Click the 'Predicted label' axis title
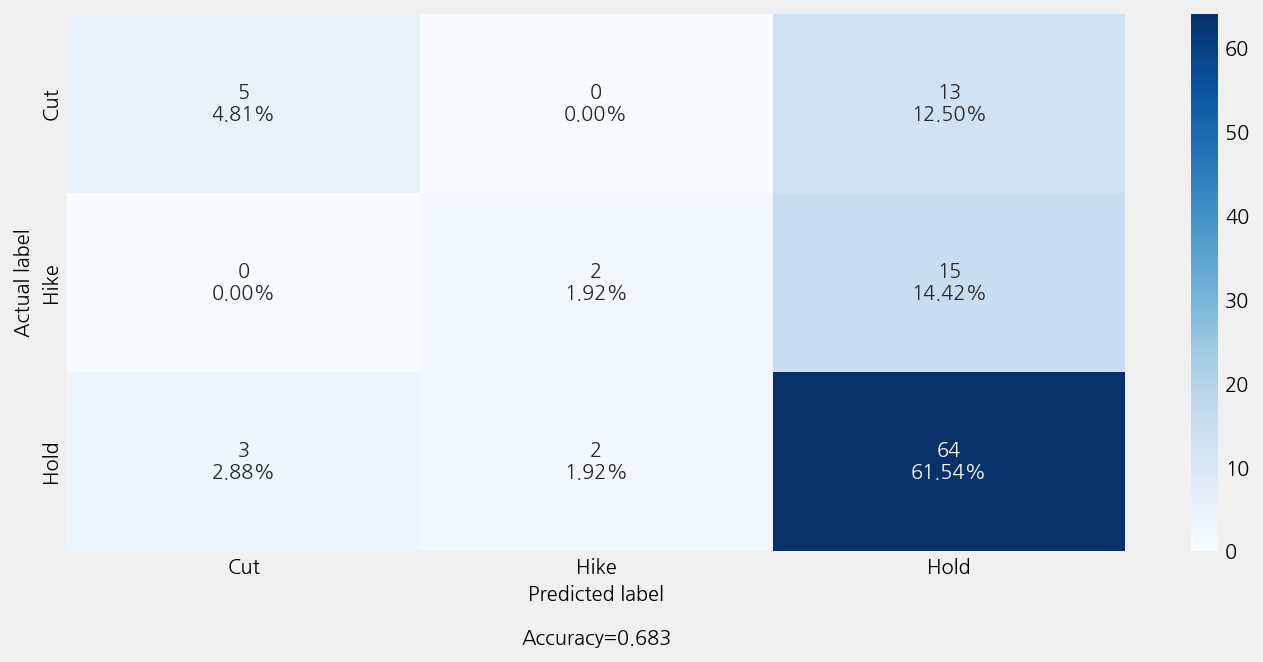Screen dimensions: 1263x662 click(596, 594)
